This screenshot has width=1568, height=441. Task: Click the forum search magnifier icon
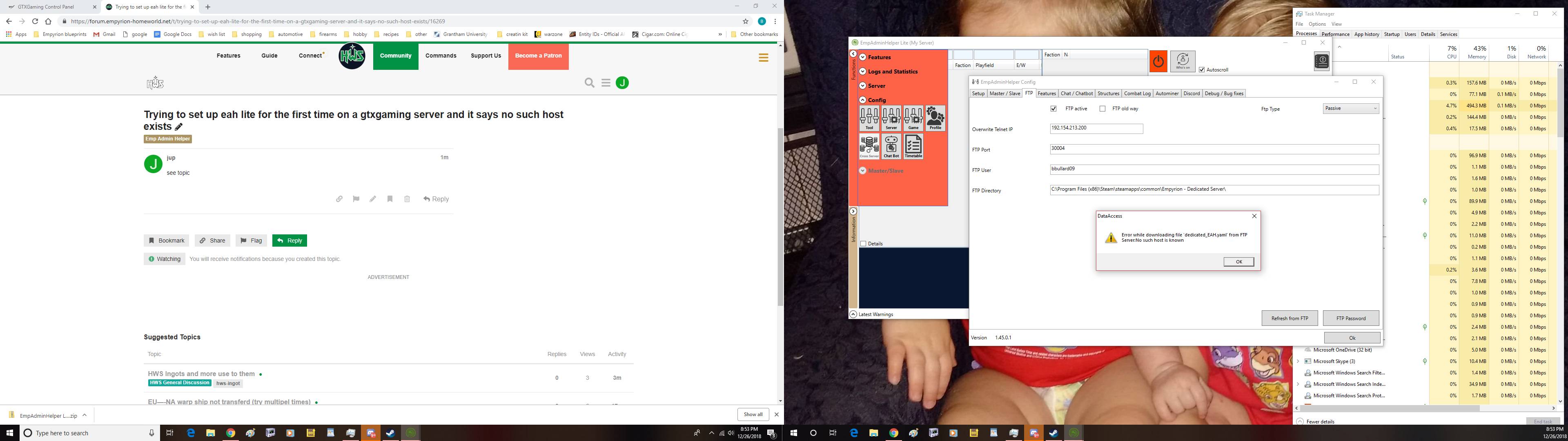[x=589, y=83]
